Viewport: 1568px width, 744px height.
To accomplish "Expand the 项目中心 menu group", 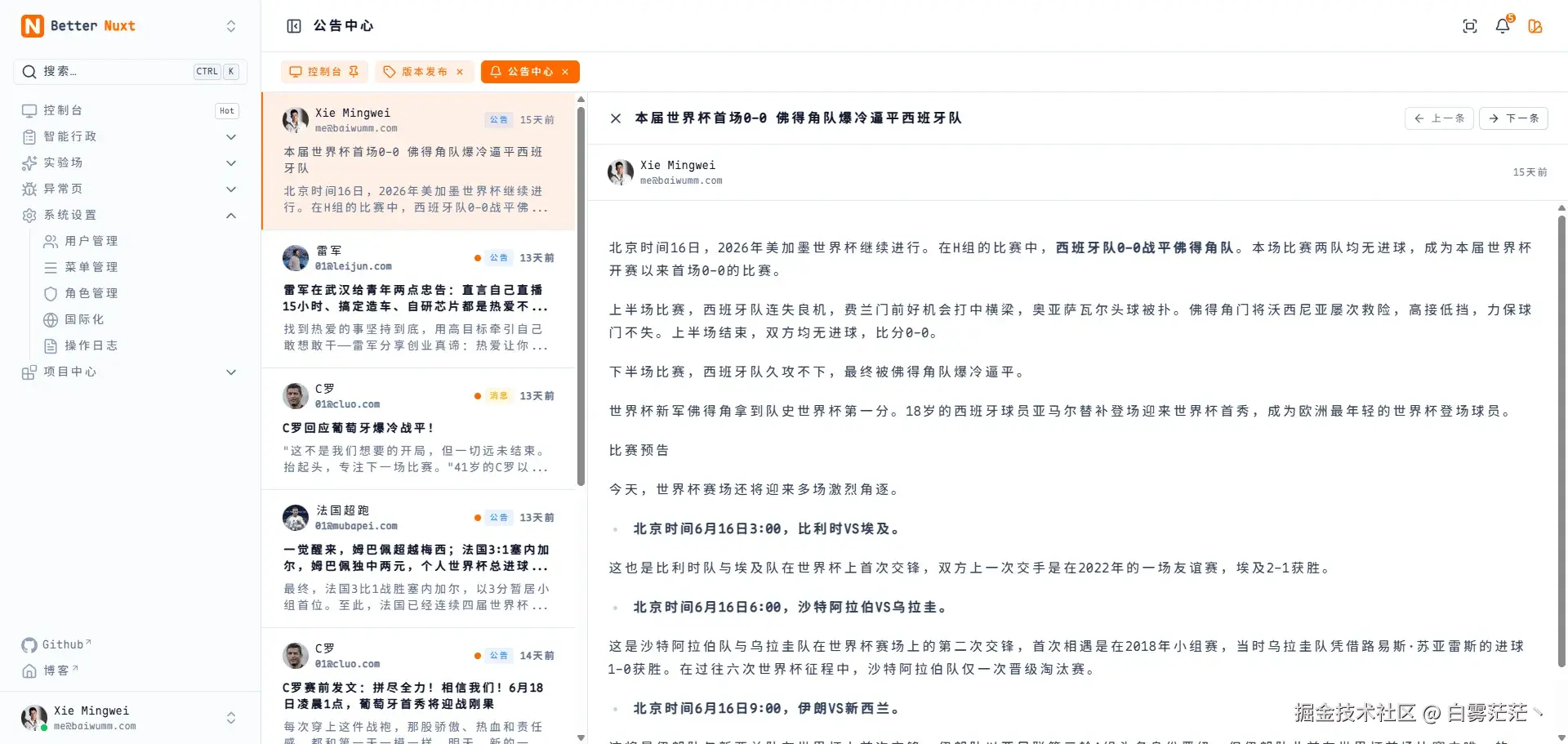I will [x=131, y=372].
